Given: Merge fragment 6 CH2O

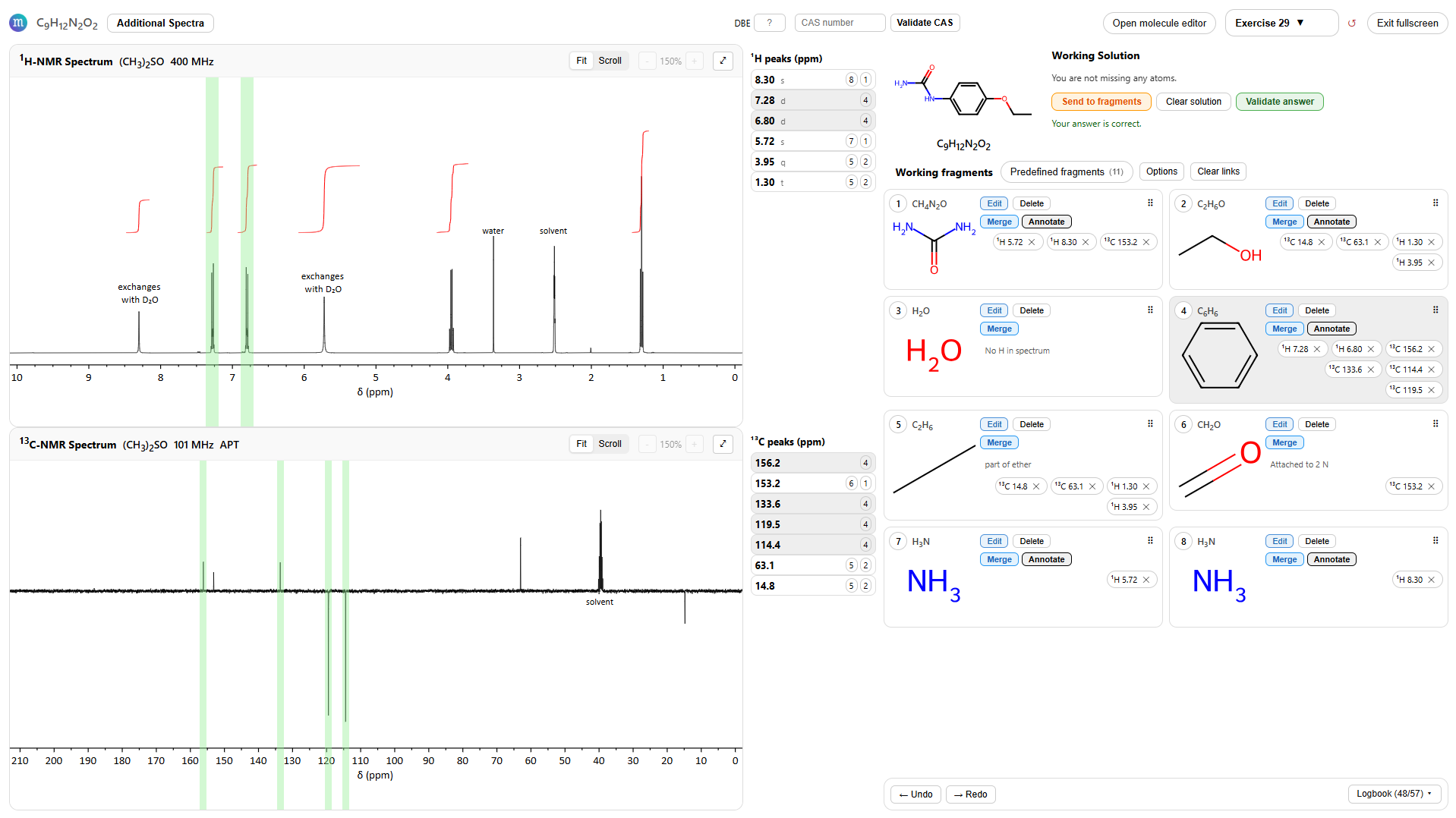Looking at the screenshot, I should click(x=1284, y=442).
